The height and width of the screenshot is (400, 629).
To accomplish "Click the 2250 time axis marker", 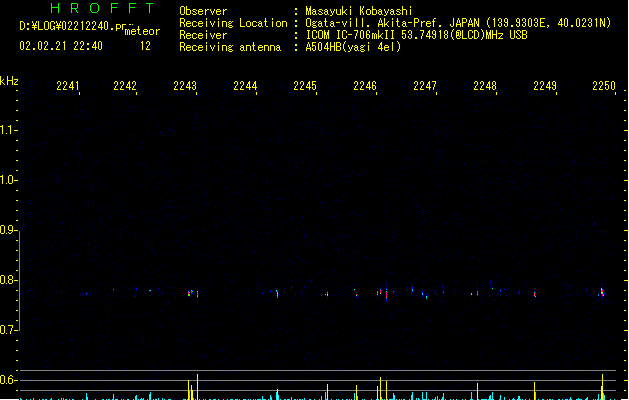I will pos(604,85).
